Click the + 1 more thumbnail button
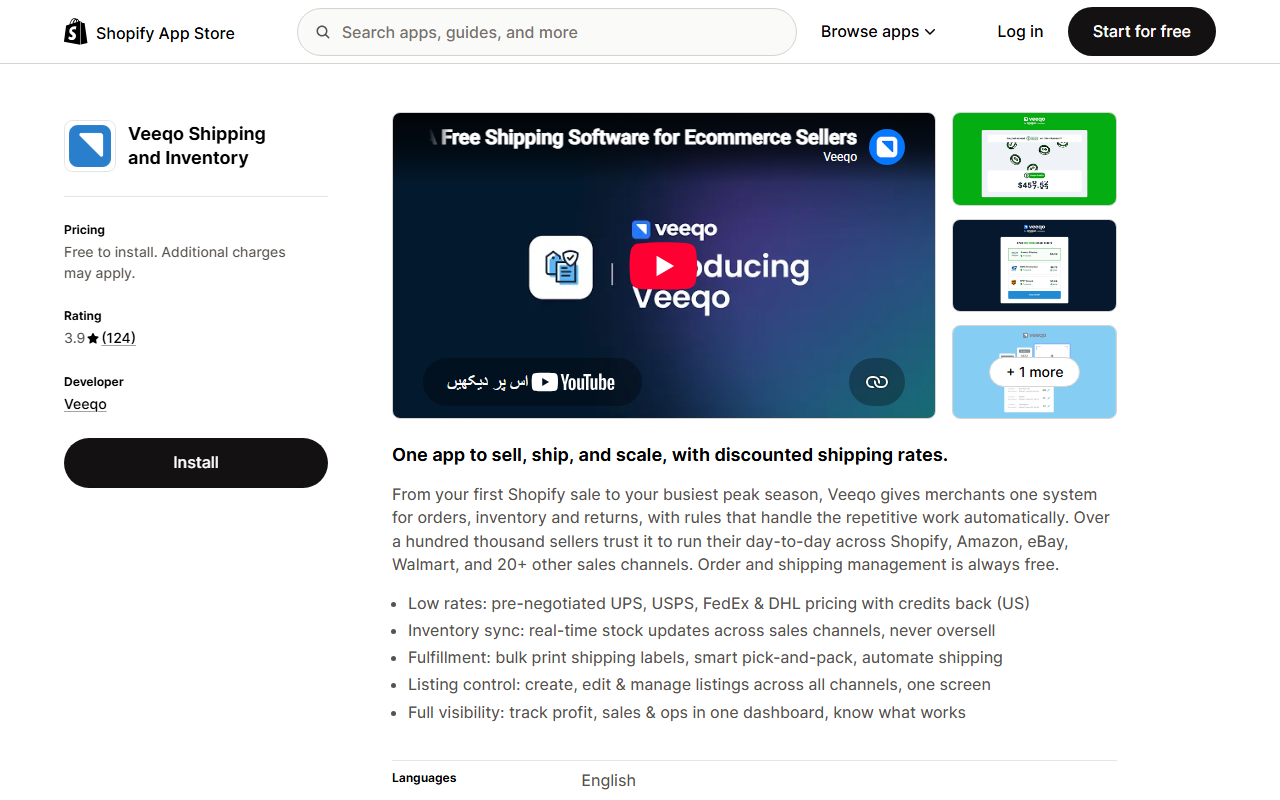This screenshot has height=800, width=1280. point(1034,372)
